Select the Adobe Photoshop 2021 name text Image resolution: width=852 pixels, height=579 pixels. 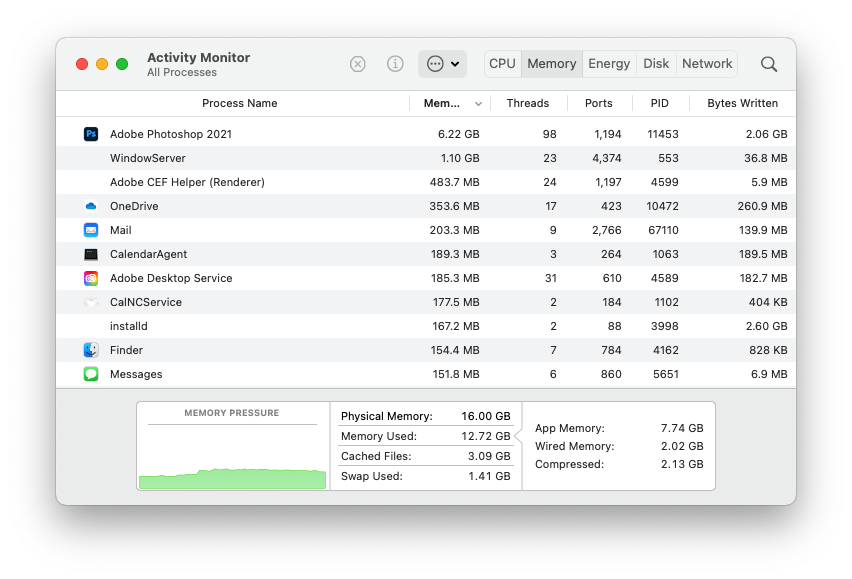[x=171, y=134]
